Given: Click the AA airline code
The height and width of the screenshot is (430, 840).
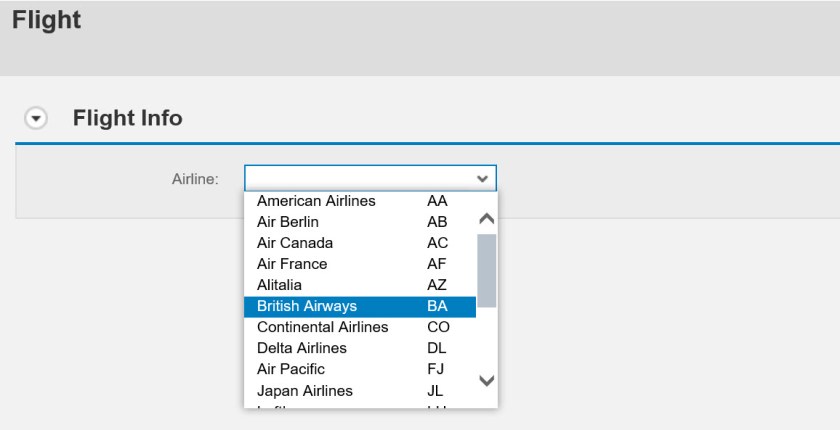Looking at the screenshot, I should [437, 201].
